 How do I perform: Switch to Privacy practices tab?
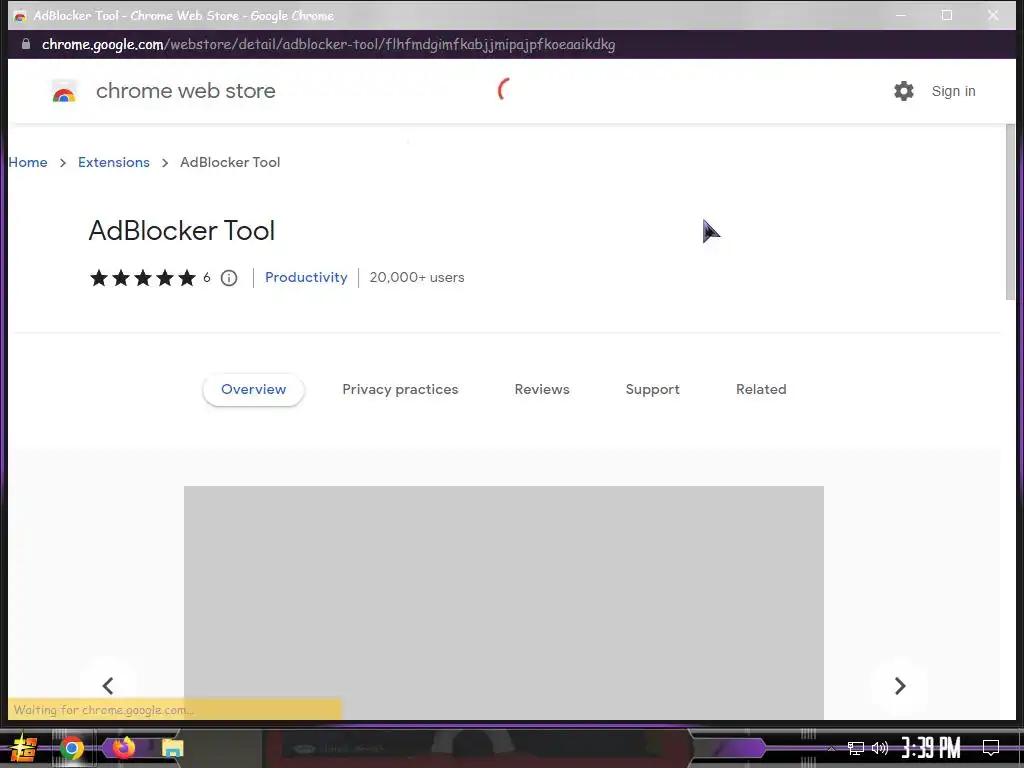[400, 389]
